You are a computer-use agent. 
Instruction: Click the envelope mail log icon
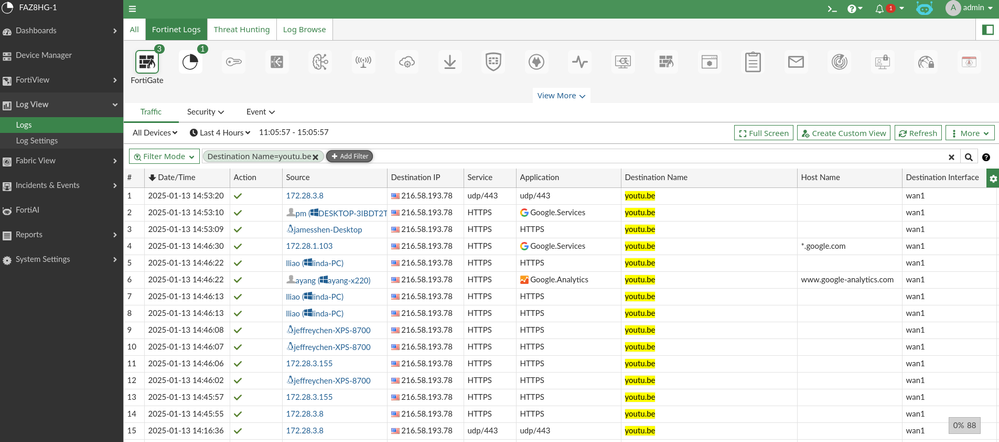[795, 62]
